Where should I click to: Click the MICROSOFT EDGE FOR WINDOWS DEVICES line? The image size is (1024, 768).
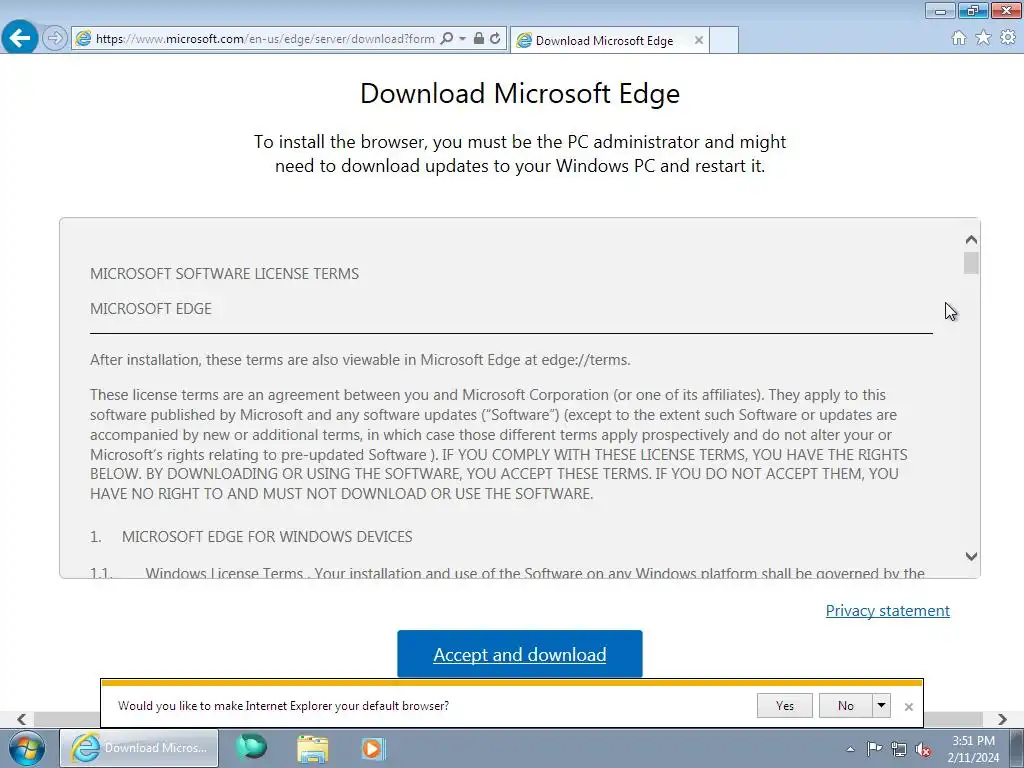pyautogui.click(x=267, y=537)
